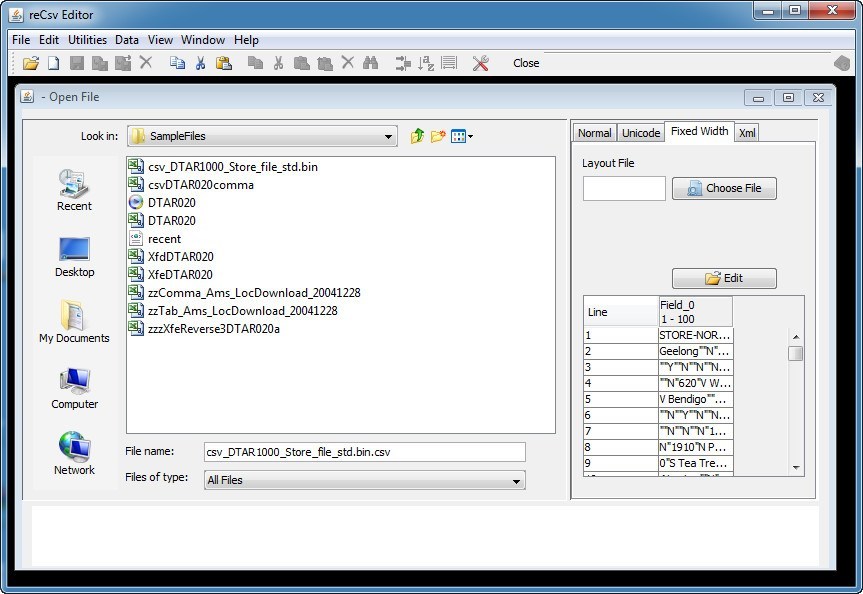This screenshot has width=863, height=594.
Task: Click the Line column header
Action: click(x=621, y=312)
